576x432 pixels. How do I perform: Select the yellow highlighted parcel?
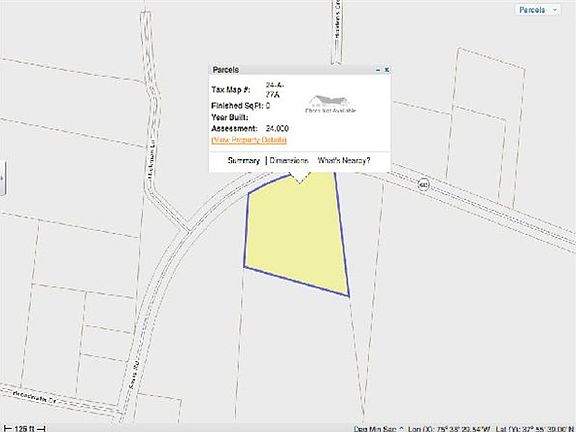coord(296,235)
